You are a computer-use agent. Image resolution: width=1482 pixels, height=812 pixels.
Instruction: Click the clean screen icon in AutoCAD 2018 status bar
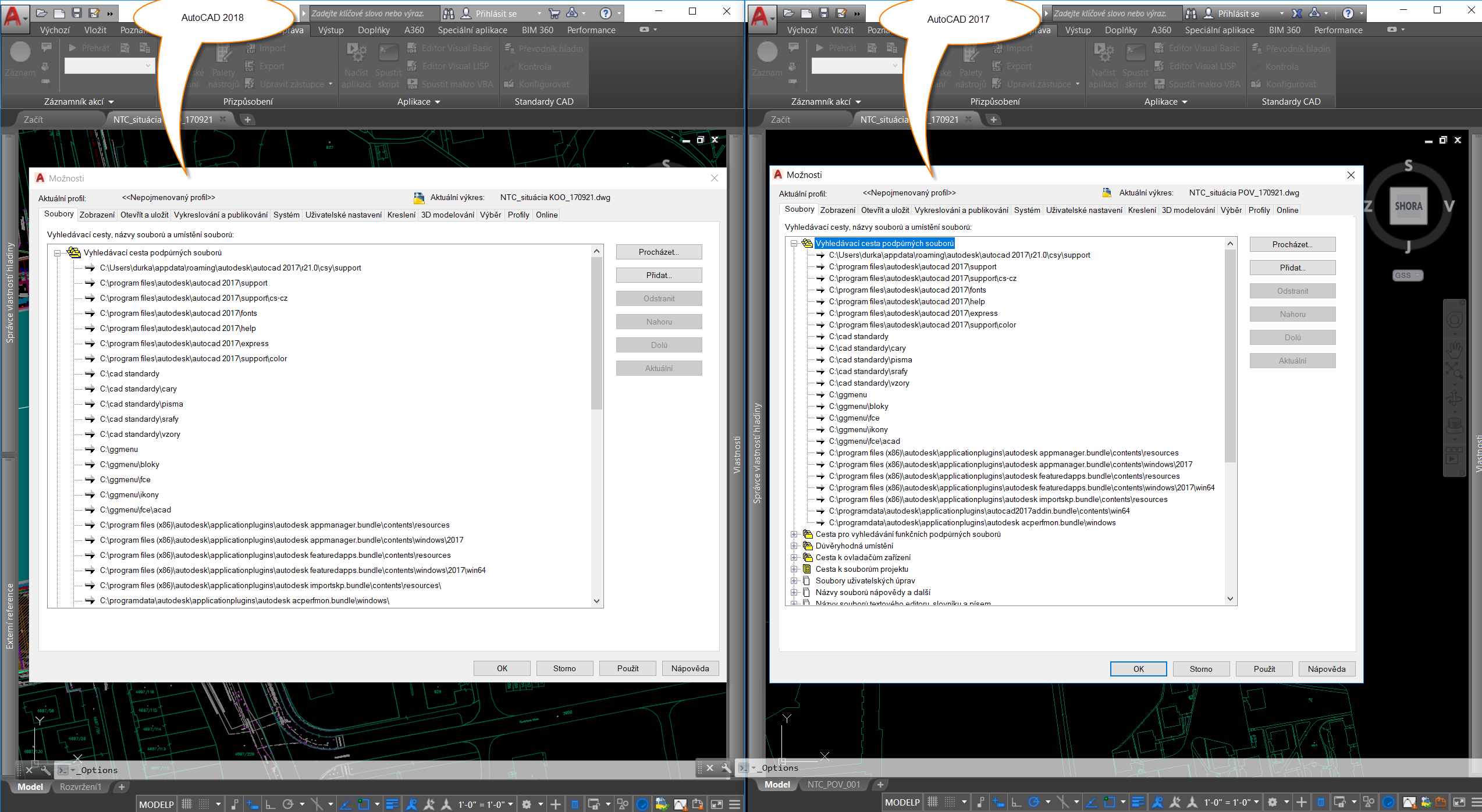pyautogui.click(x=717, y=804)
